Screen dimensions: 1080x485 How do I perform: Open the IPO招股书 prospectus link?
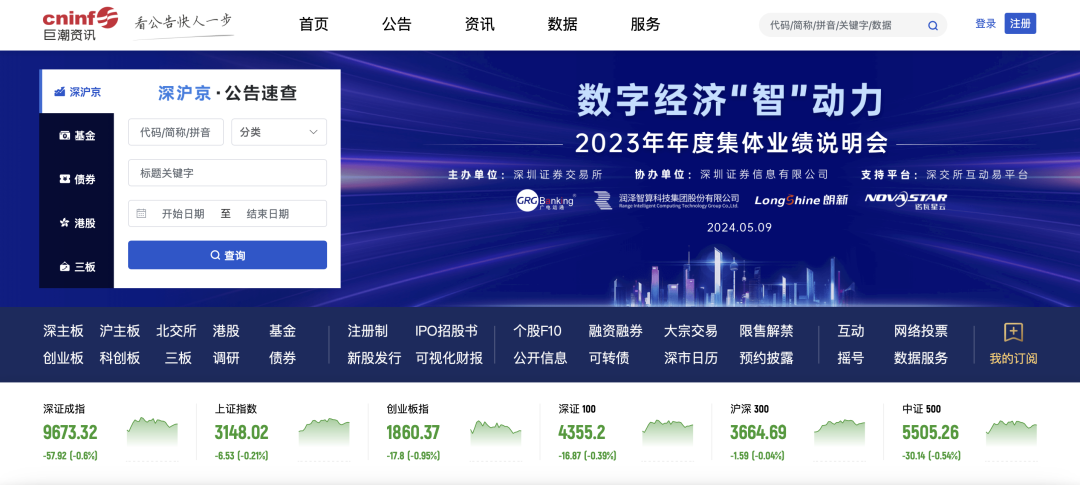[x=446, y=331]
